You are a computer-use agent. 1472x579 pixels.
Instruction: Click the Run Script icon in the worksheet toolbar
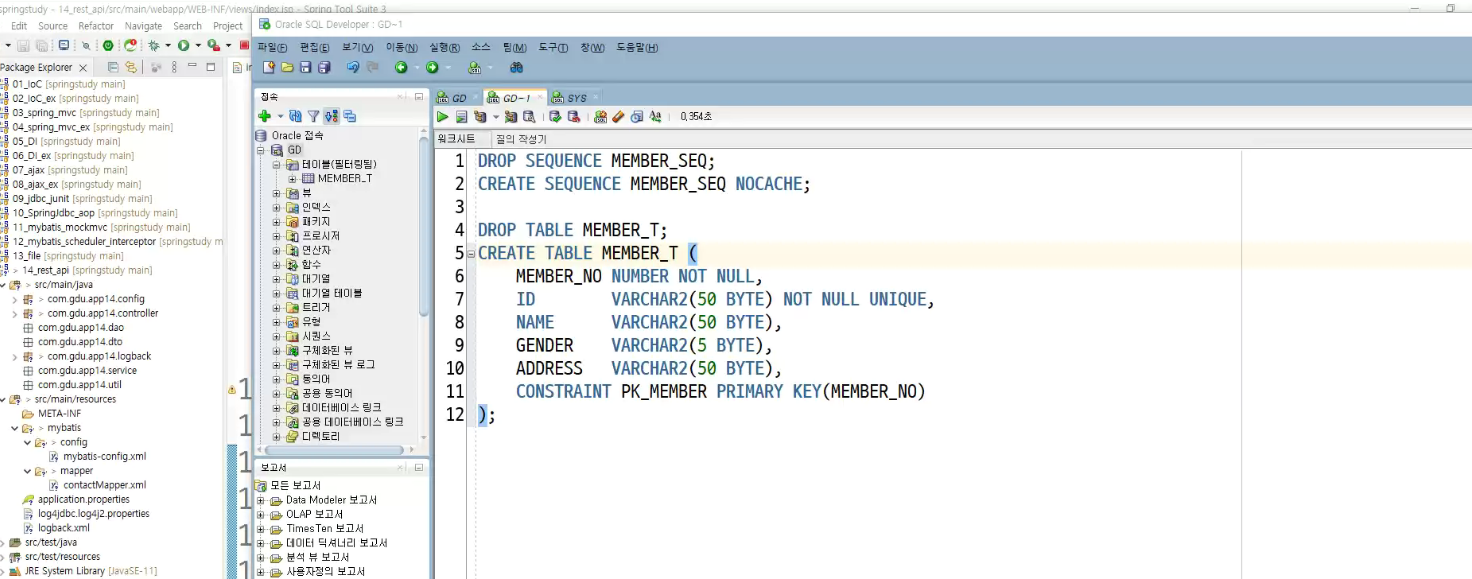coord(462,117)
